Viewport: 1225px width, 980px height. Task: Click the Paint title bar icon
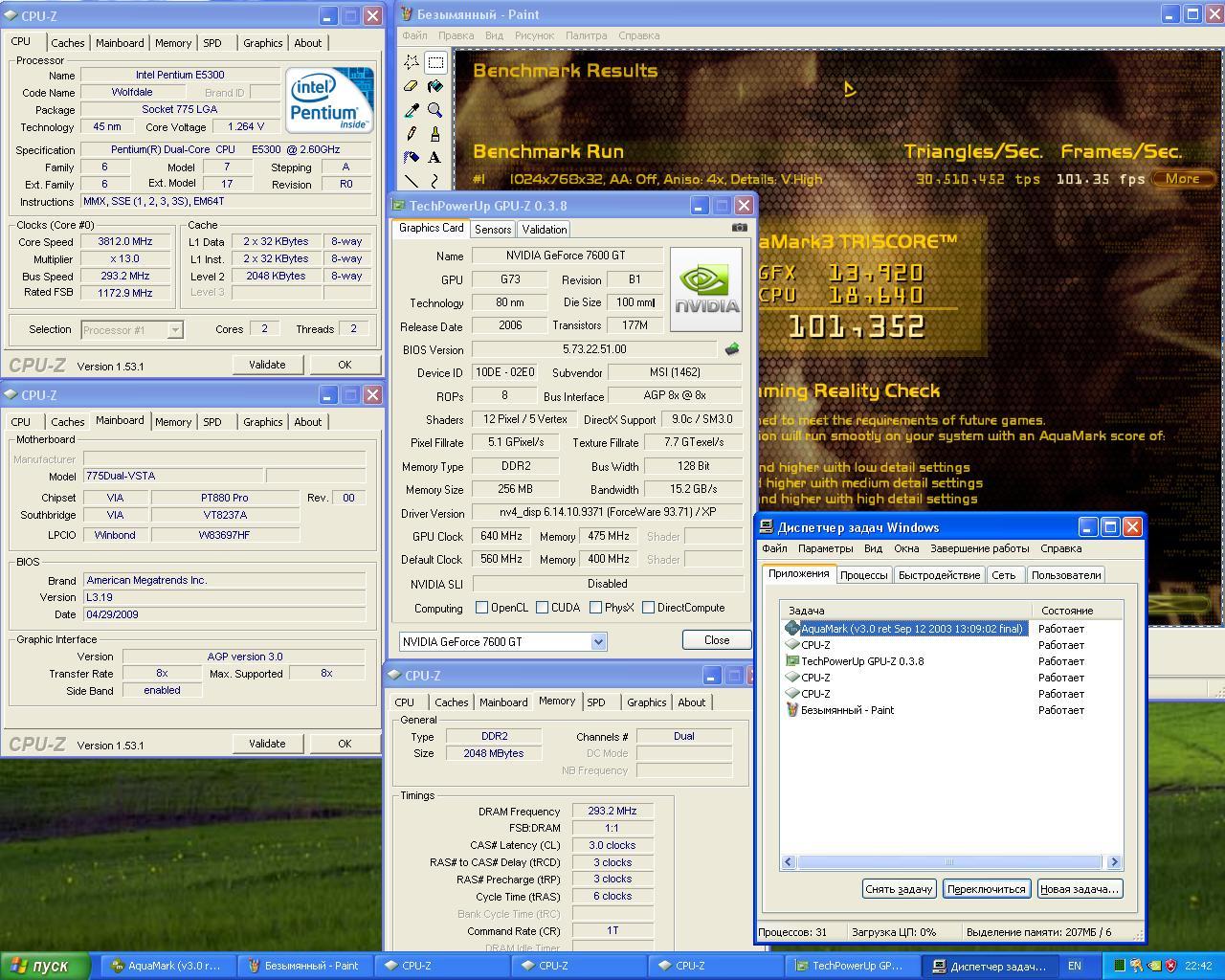click(x=407, y=14)
